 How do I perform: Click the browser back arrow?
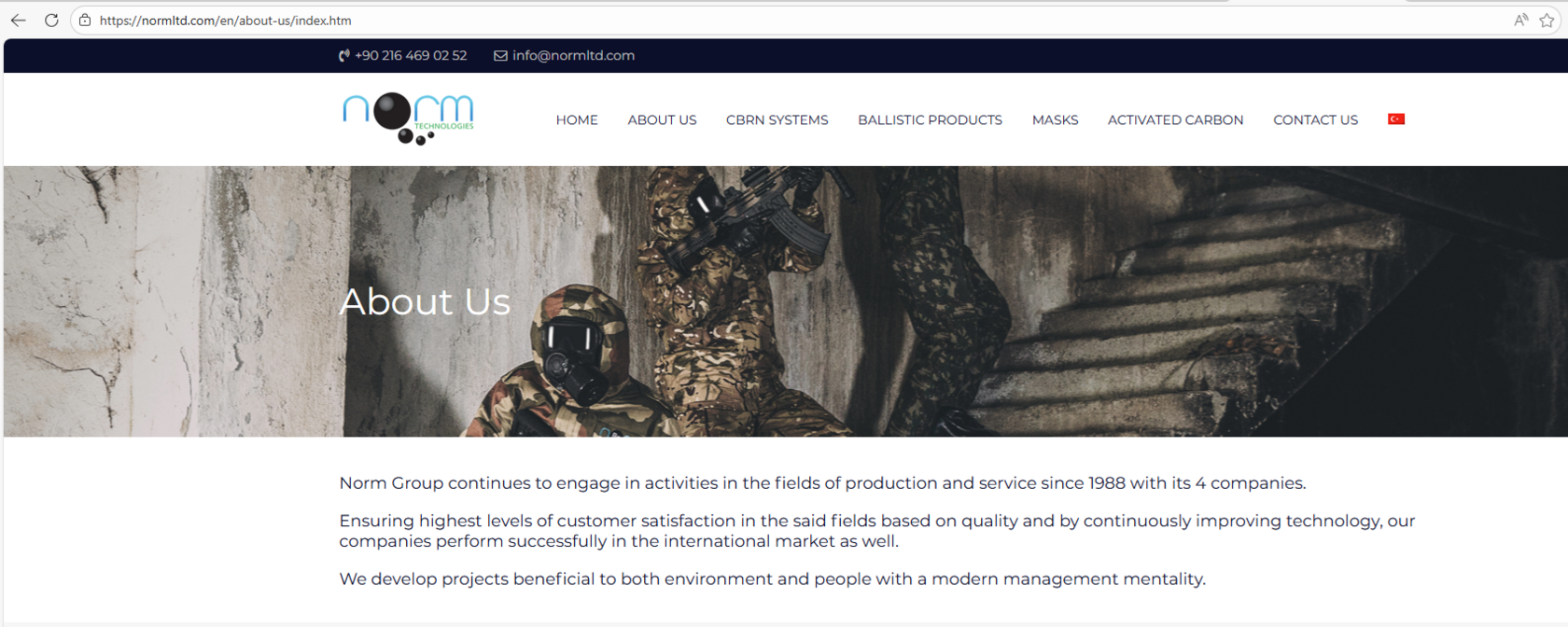pos(18,21)
